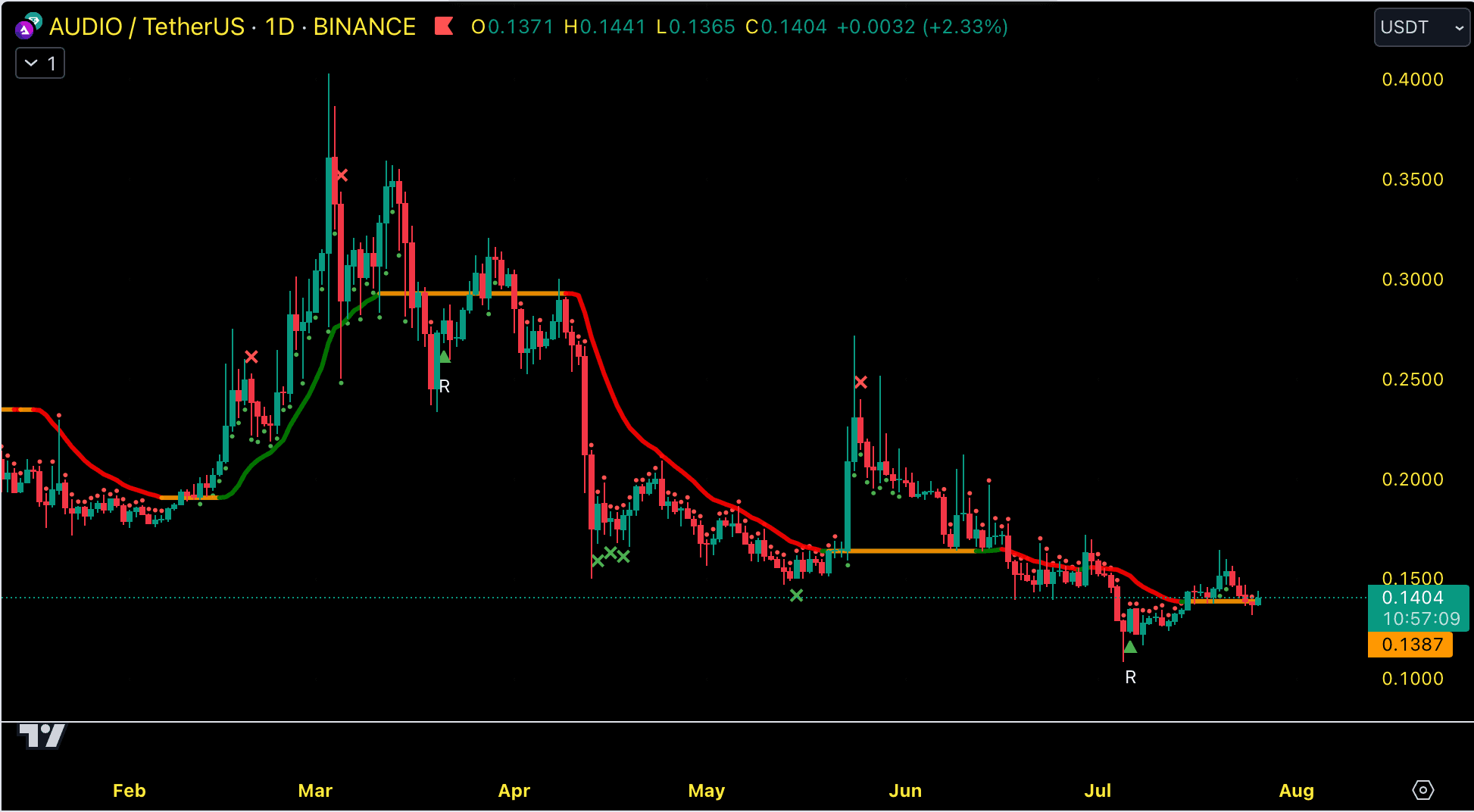Click the red X marker at March peak
The height and width of the screenshot is (812, 1474).
click(x=342, y=175)
